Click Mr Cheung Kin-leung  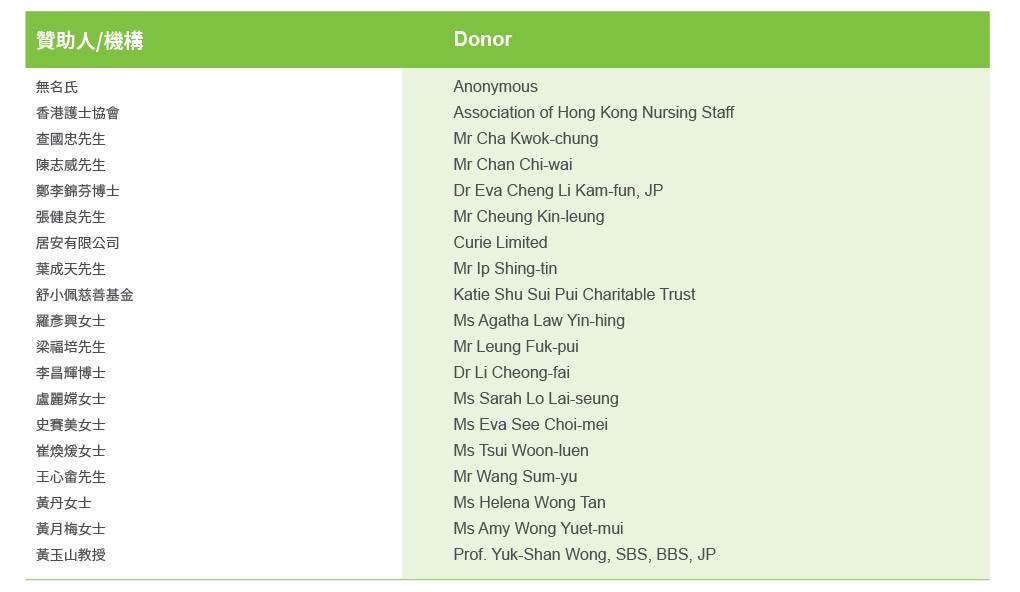pyautogui.click(x=528, y=217)
